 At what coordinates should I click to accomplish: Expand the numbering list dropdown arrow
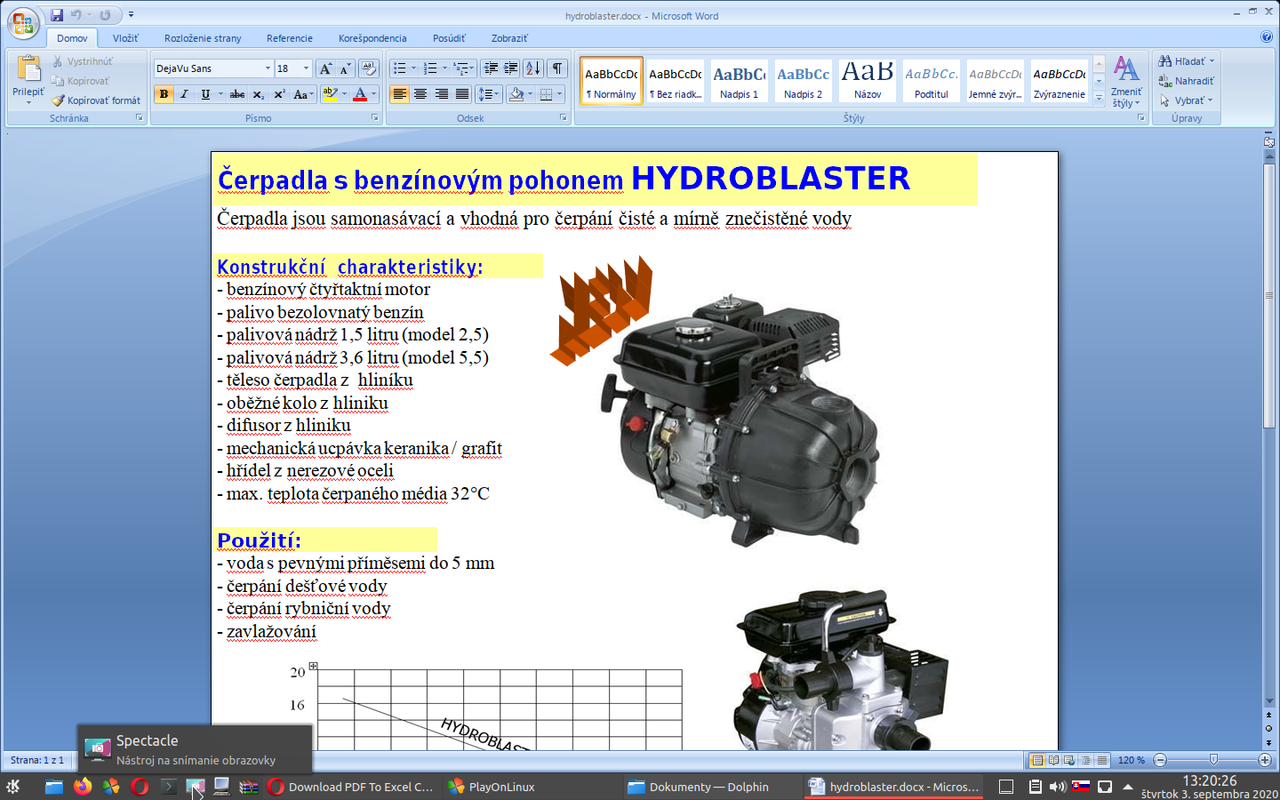coord(444,69)
